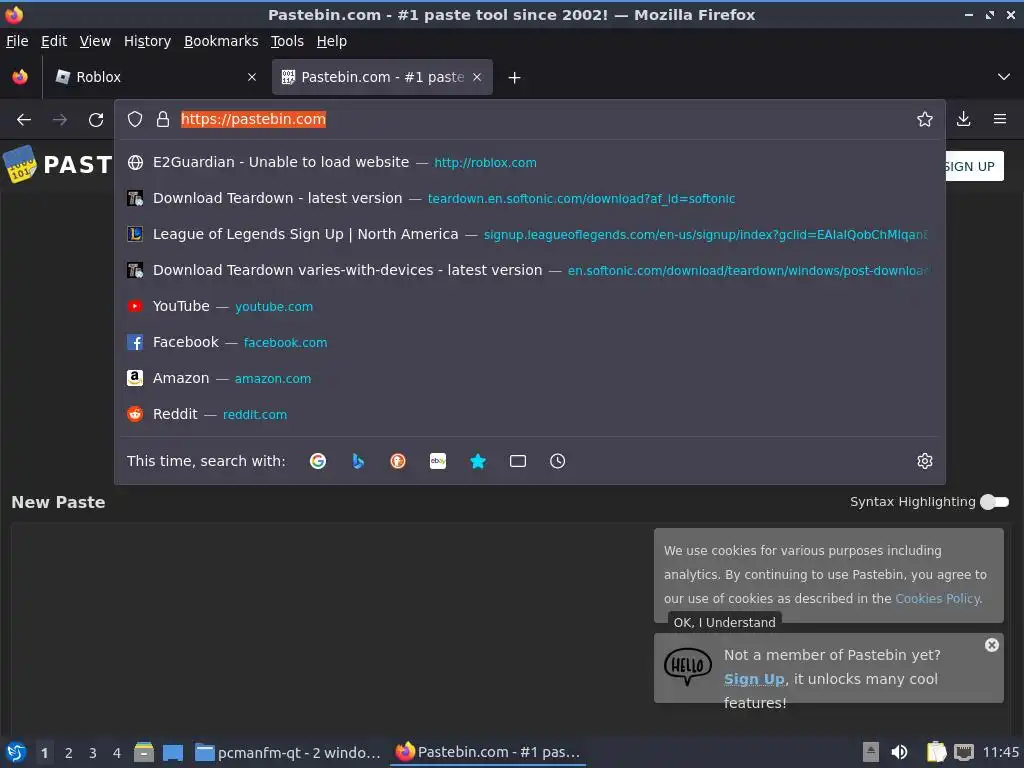1024x768 pixels.
Task: Open the Edit menu
Action: [x=54, y=41]
